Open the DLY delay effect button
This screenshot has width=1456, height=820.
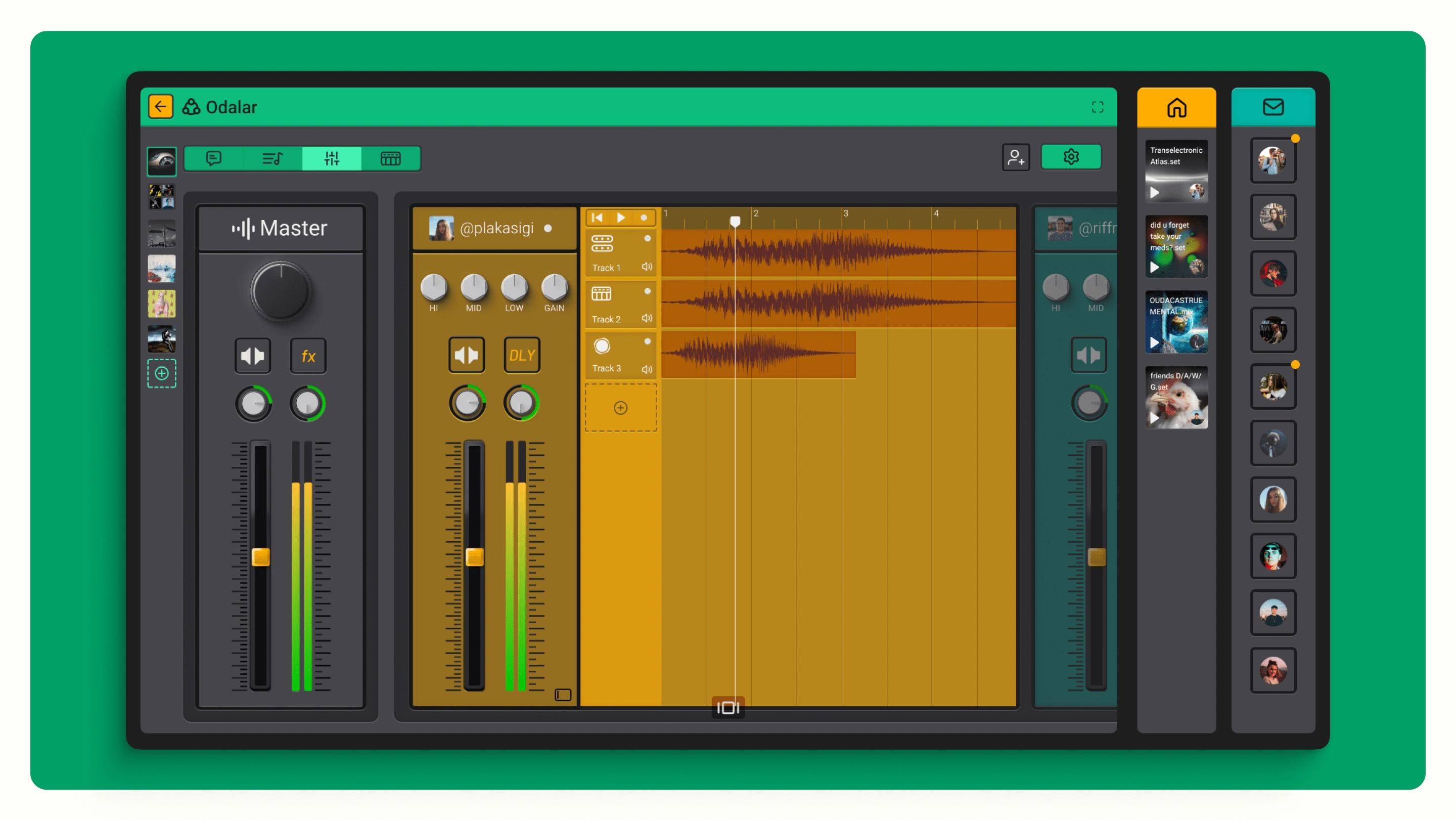pyautogui.click(x=522, y=355)
